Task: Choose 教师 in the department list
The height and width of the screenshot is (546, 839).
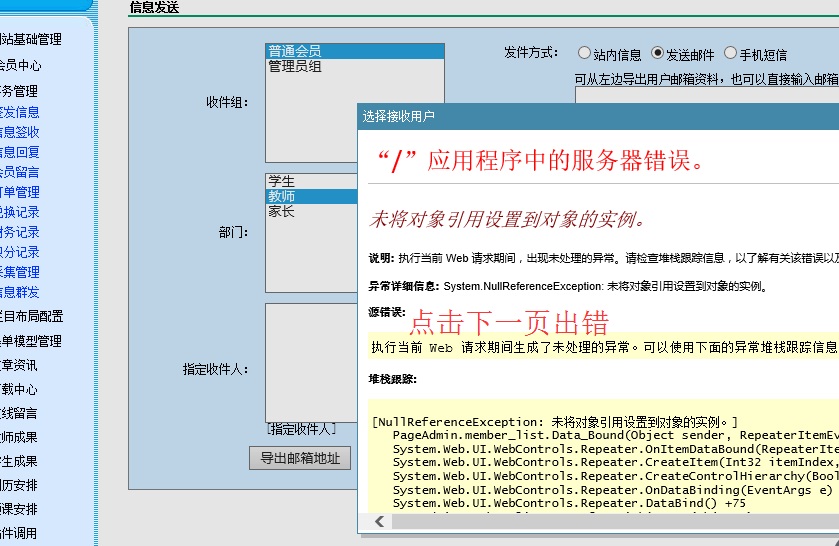Action: click(282, 196)
